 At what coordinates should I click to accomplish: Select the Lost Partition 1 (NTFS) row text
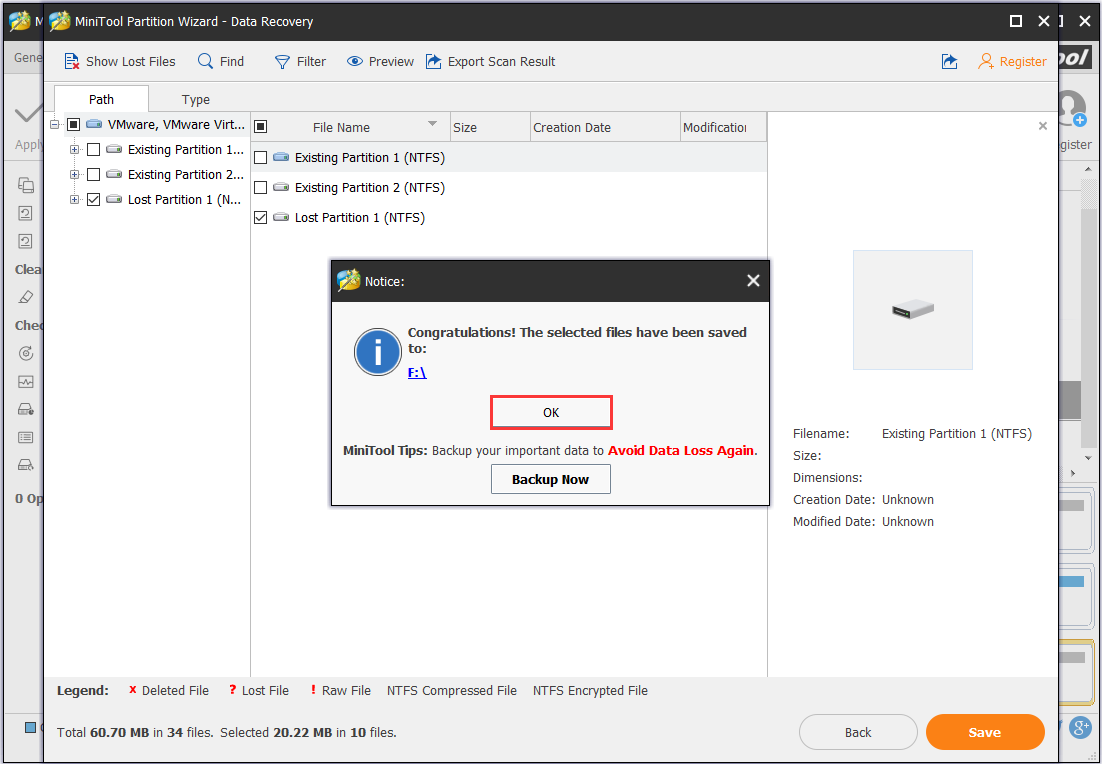(x=360, y=217)
